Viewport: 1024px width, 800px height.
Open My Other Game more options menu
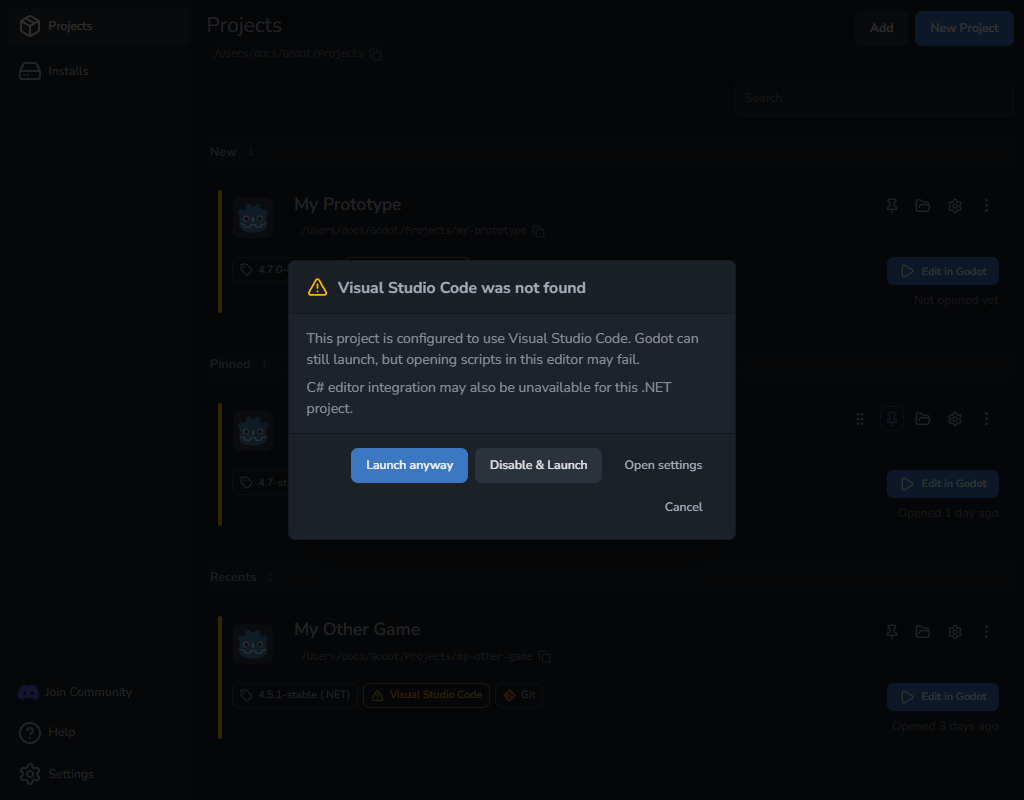(x=986, y=632)
